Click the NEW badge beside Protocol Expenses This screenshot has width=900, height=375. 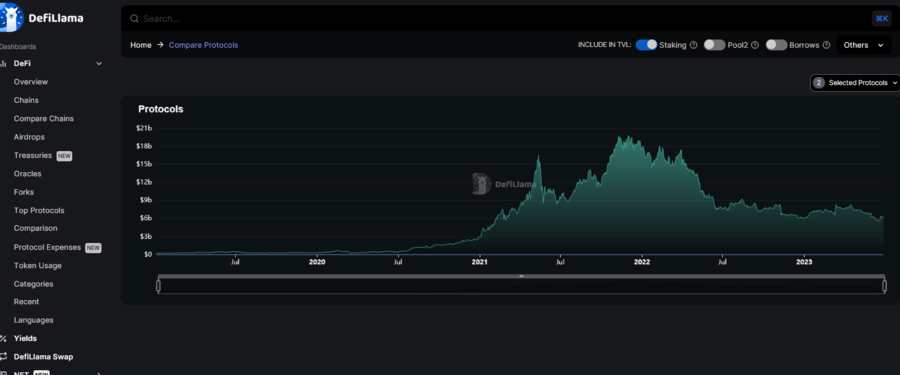93,248
